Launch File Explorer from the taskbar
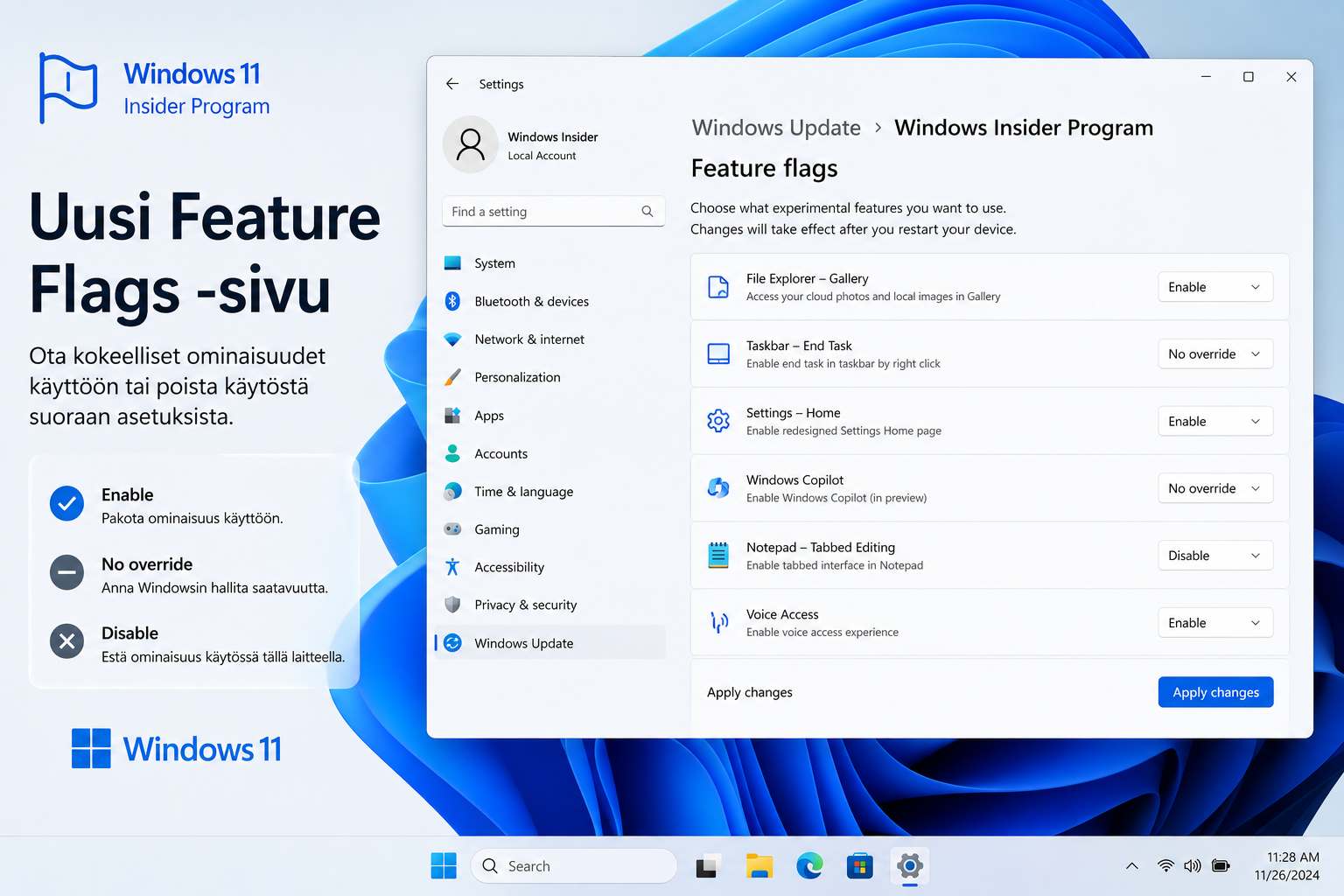The width and height of the screenshot is (1344, 896). (x=759, y=865)
